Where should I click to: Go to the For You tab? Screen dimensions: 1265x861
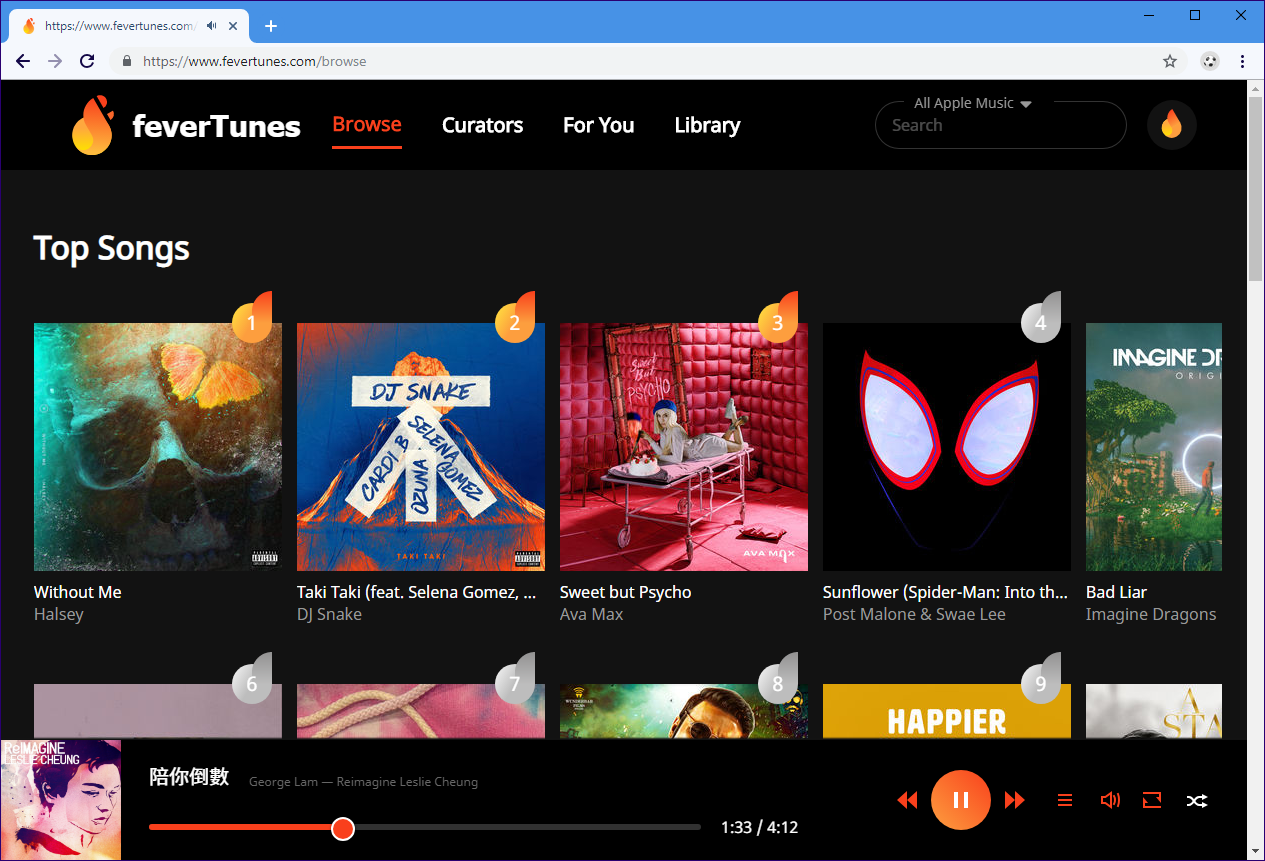(598, 125)
